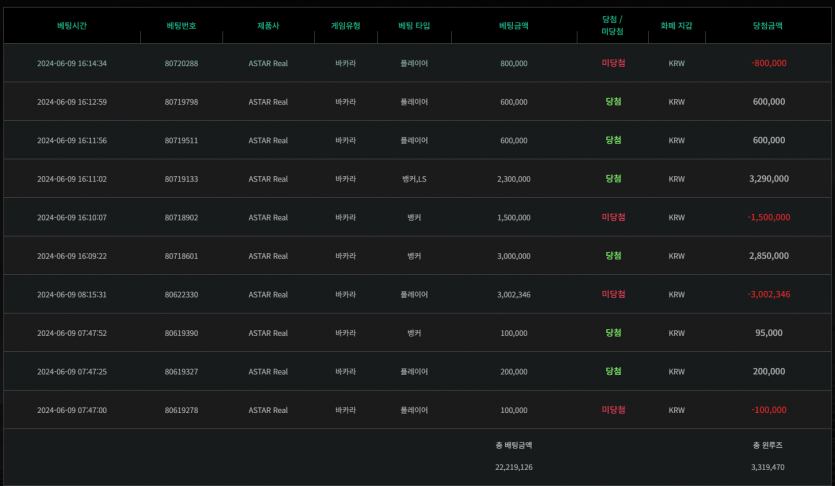Click the 당첨금액 column header

(768, 26)
